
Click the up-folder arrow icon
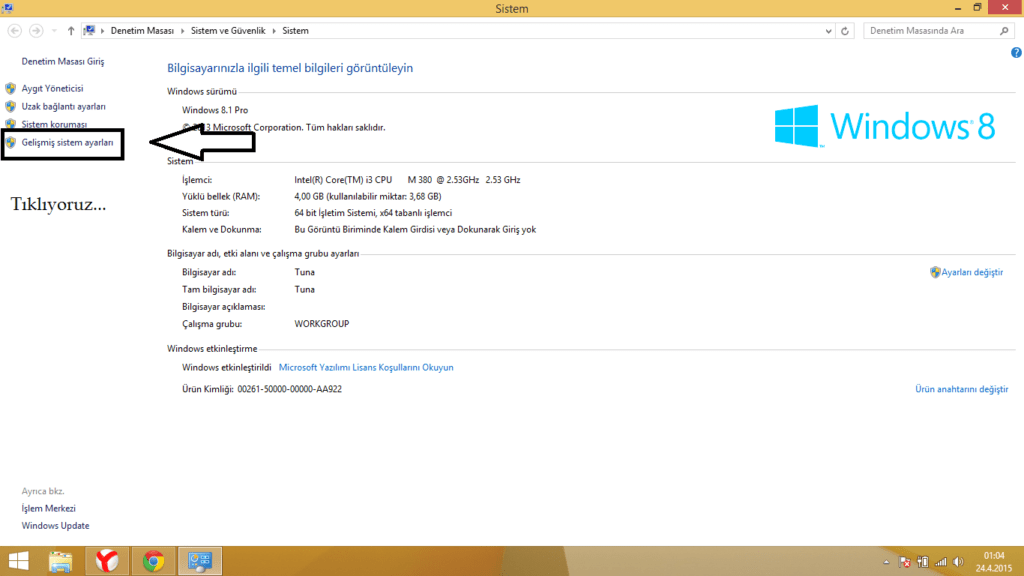click(x=69, y=31)
